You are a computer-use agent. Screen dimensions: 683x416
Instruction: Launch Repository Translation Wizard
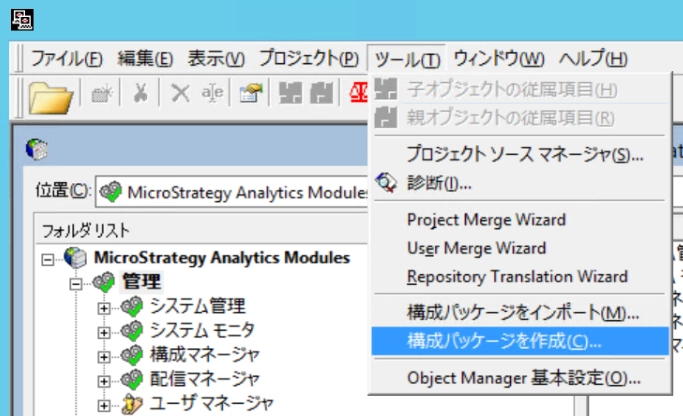pos(520,277)
